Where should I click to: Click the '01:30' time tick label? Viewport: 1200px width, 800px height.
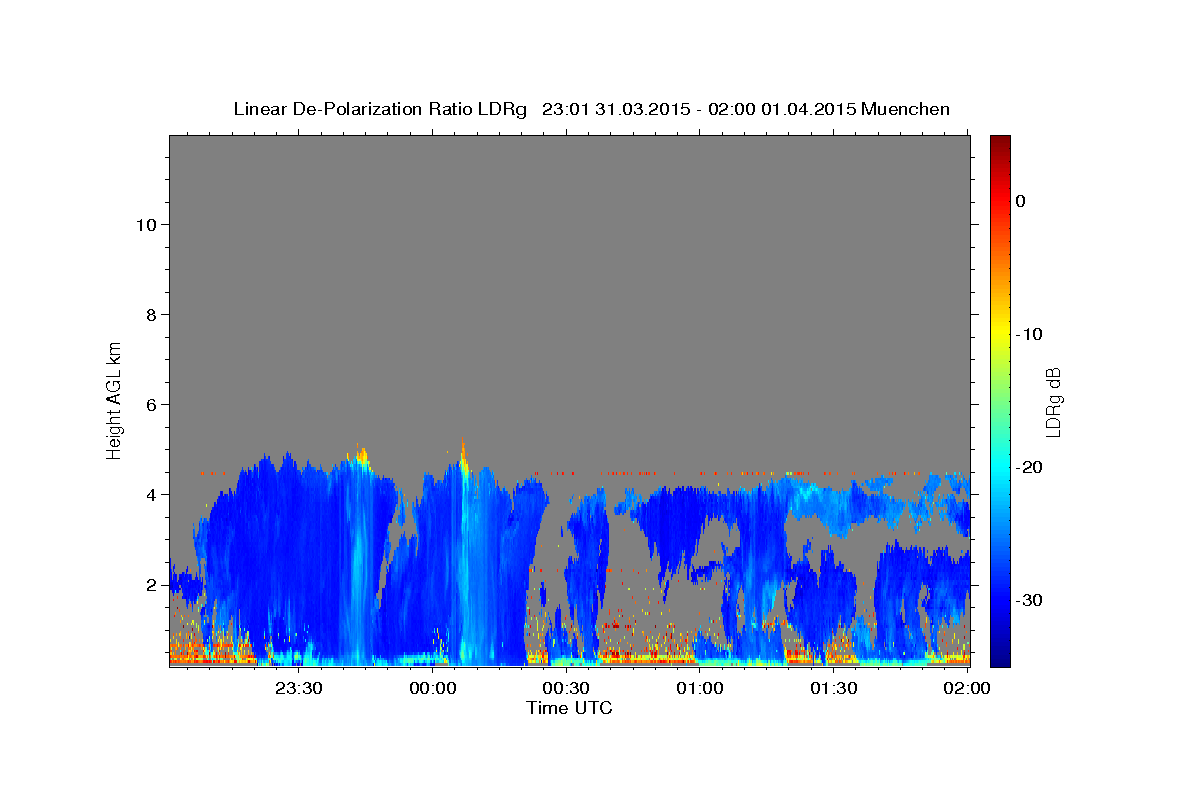[x=834, y=688]
